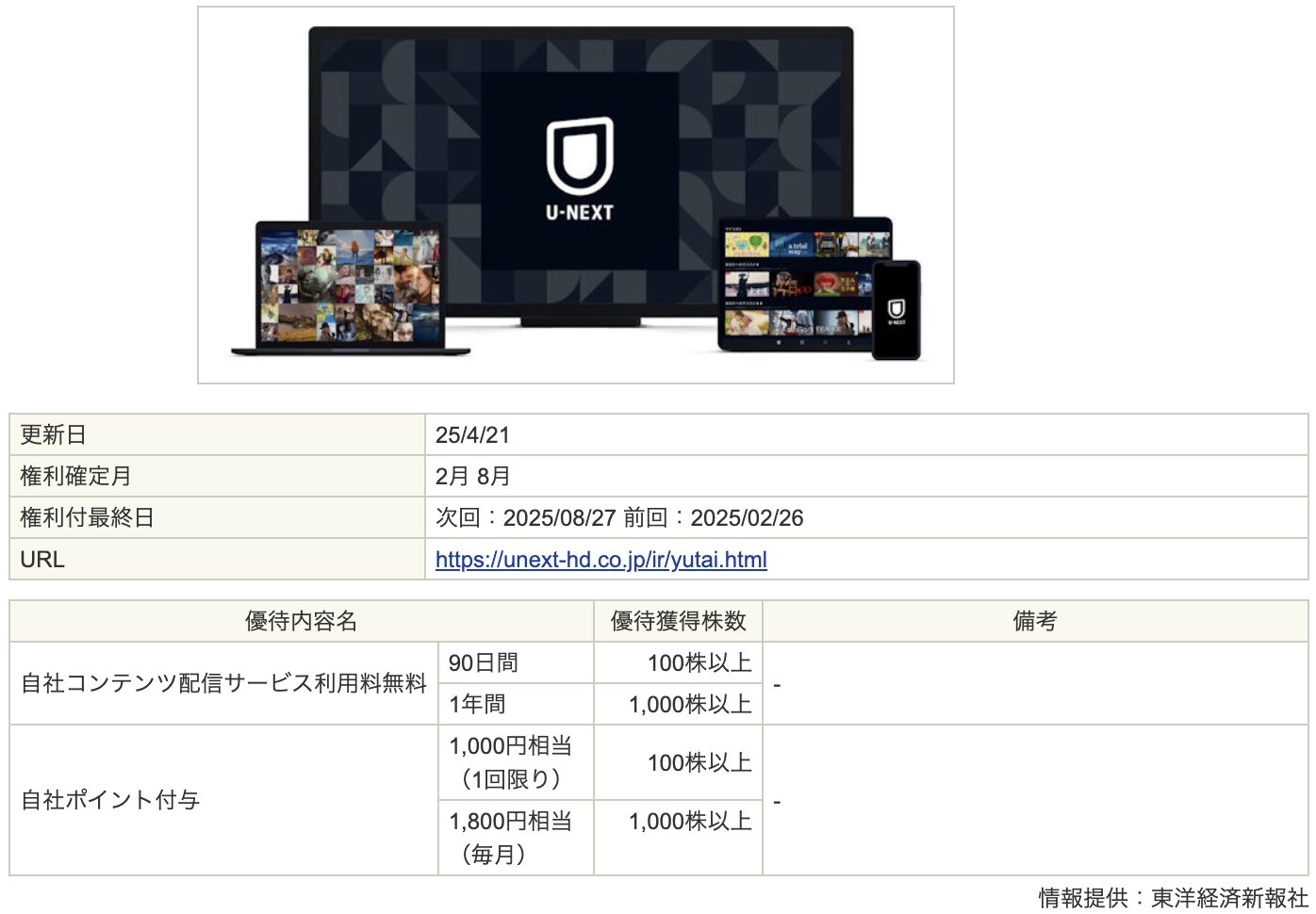Select the 自社コンテンツ配信サービス利用料無料 cell
This screenshot has height=914, width=1316.
(223, 683)
